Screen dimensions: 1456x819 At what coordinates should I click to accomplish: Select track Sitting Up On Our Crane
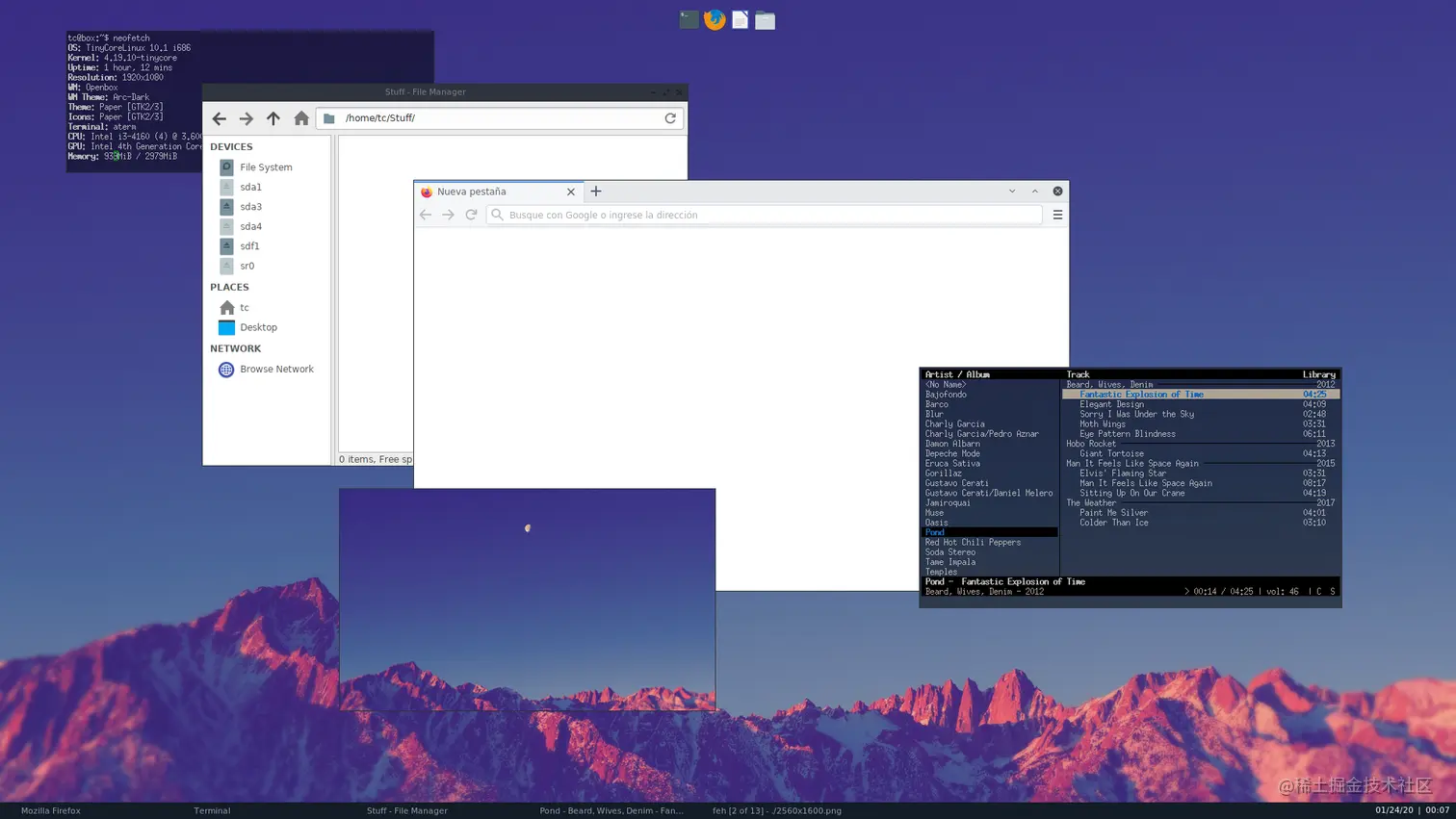click(x=1131, y=493)
